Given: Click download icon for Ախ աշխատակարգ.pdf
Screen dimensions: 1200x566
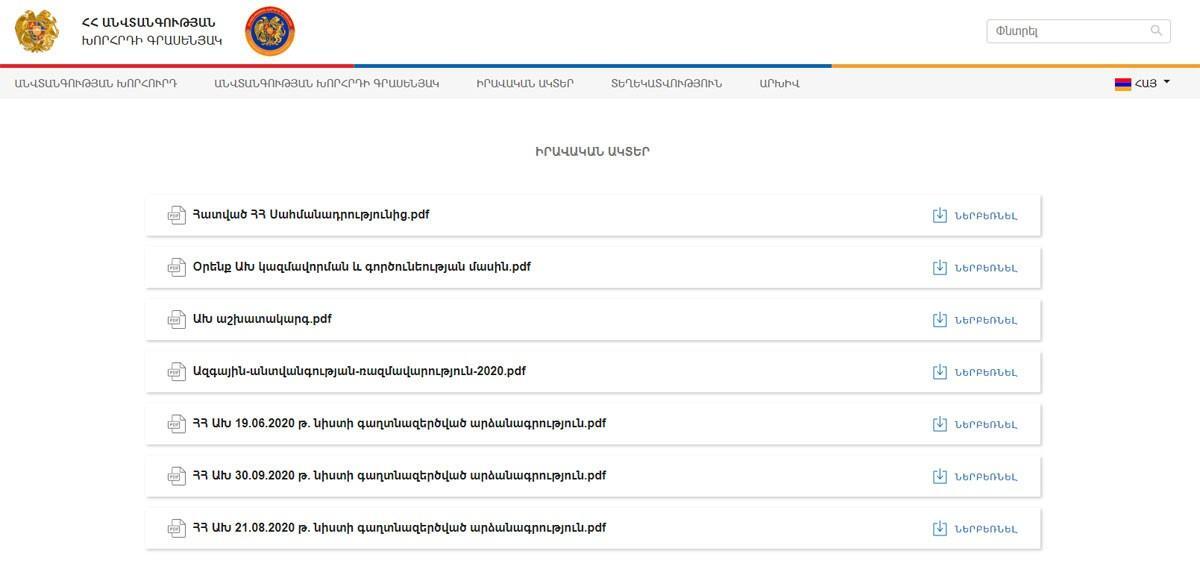Looking at the screenshot, I should point(939,320).
